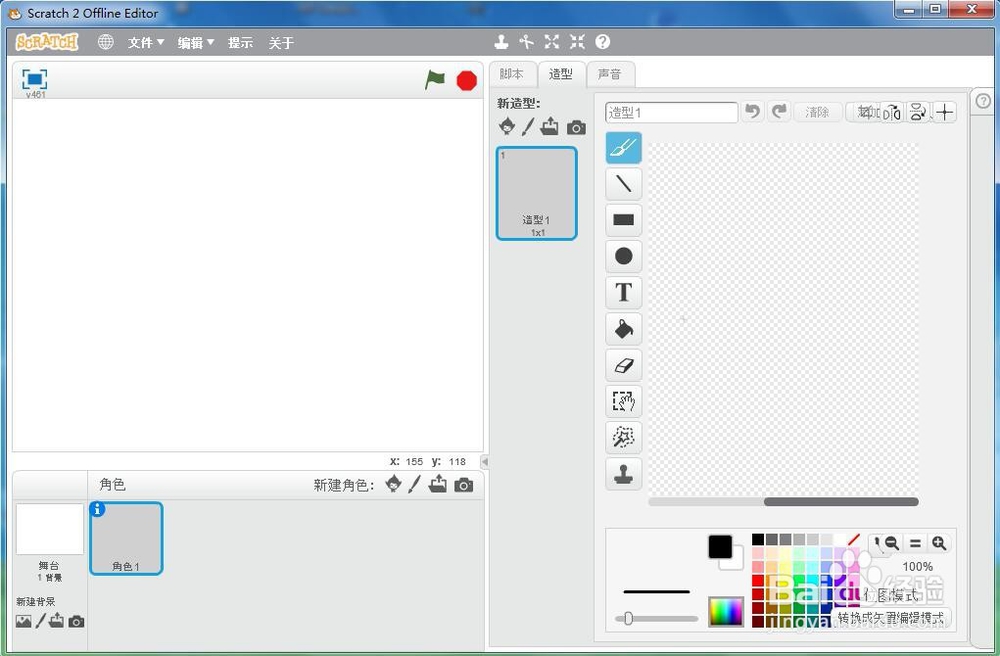Pick the black foreground color swatch
The image size is (1000, 656).
[x=720, y=546]
